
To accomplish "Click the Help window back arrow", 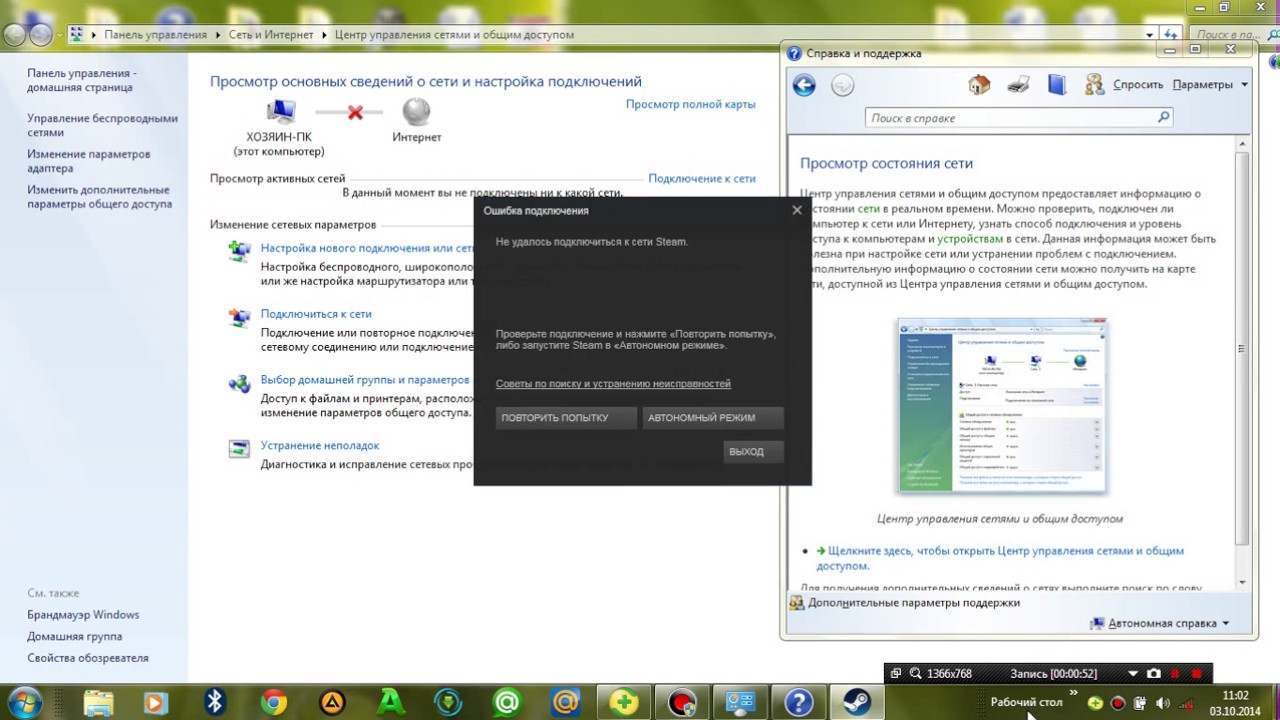I will click(x=804, y=85).
